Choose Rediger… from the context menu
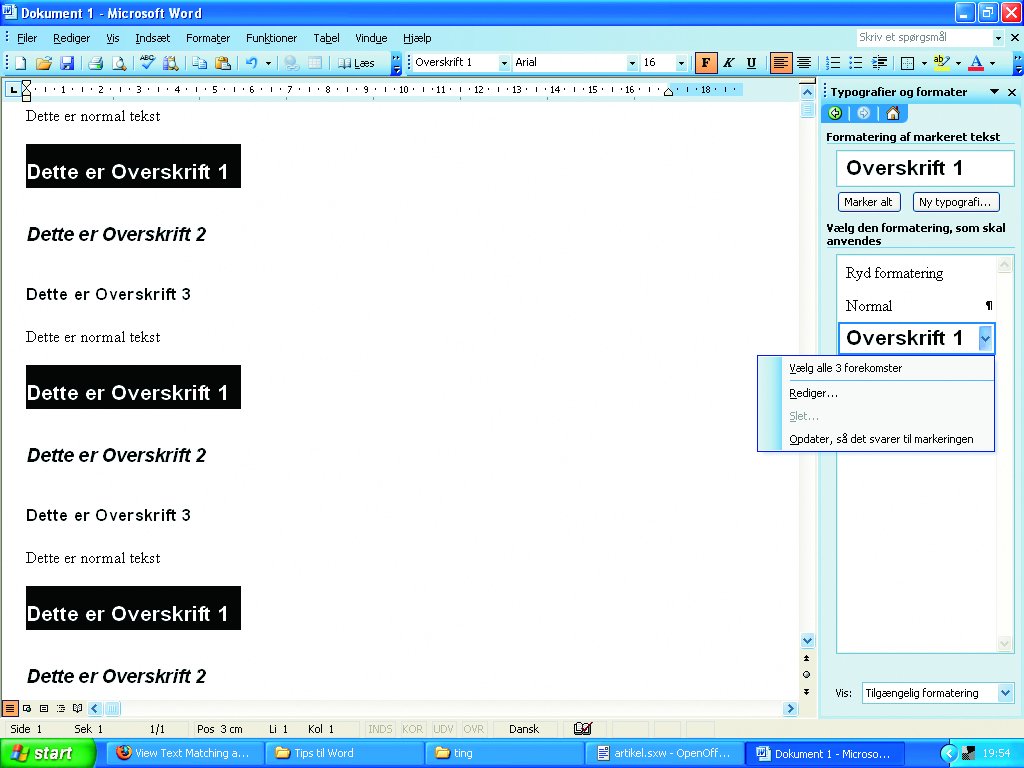 coord(813,393)
